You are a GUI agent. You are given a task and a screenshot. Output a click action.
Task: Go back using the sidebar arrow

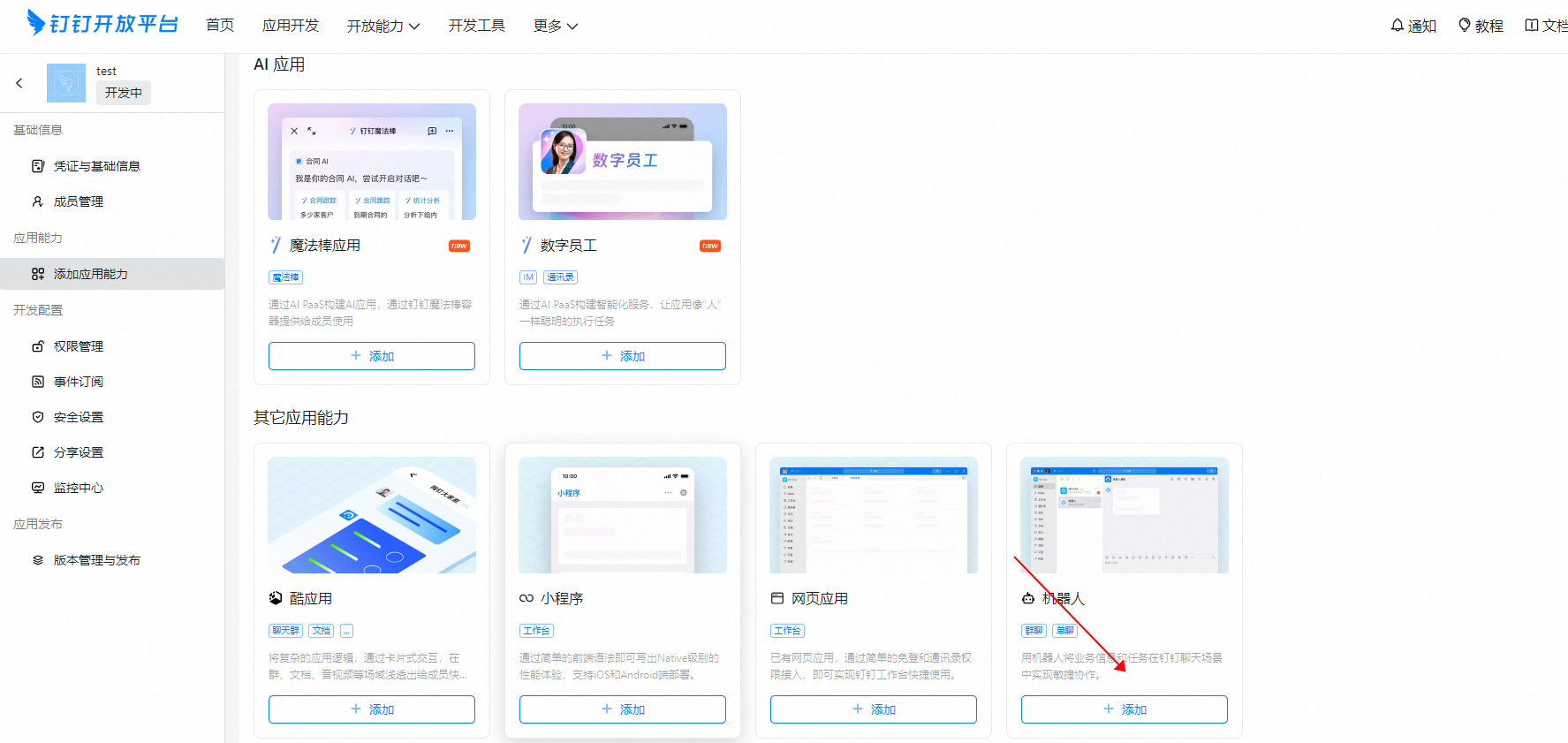click(19, 83)
